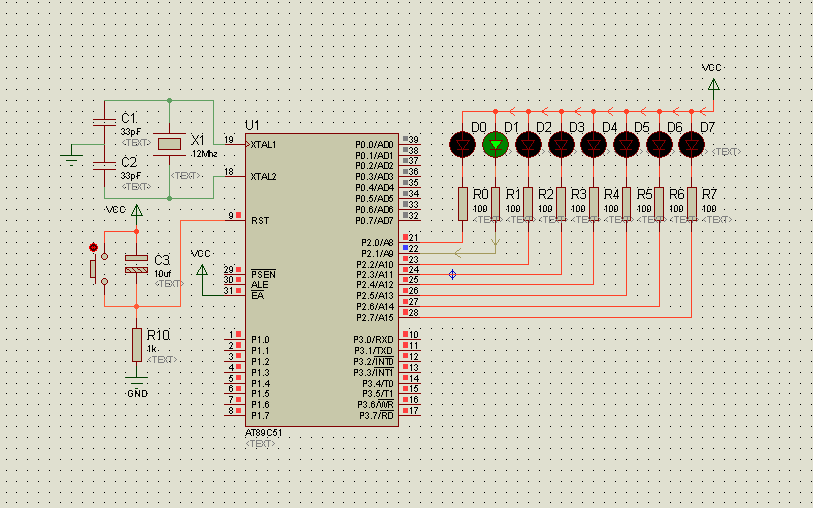Click the PSEN pin label
The height and width of the screenshot is (508, 813).
[x=263, y=274]
